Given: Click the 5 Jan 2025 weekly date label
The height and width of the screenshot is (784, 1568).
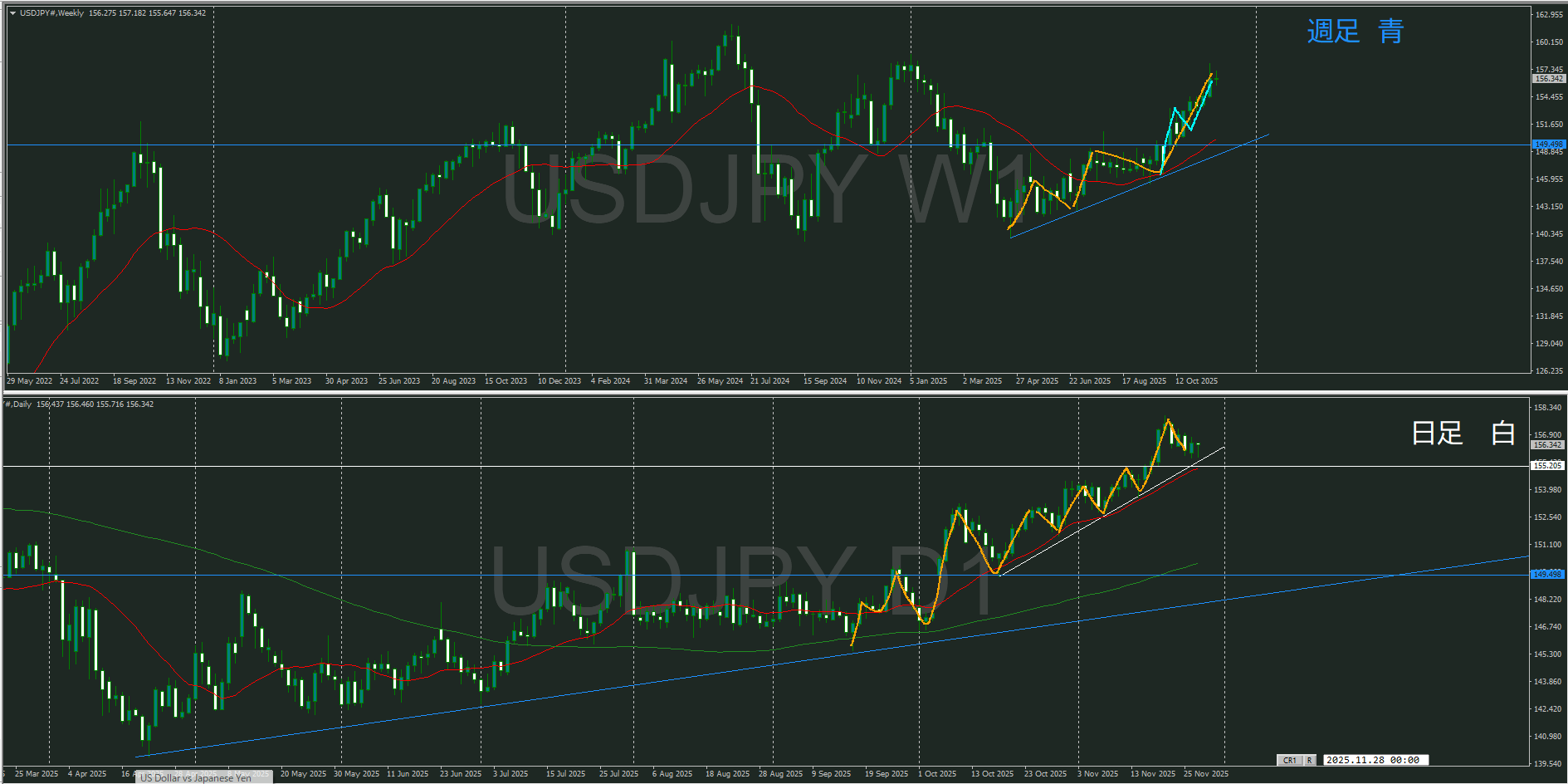Looking at the screenshot, I should (x=928, y=381).
